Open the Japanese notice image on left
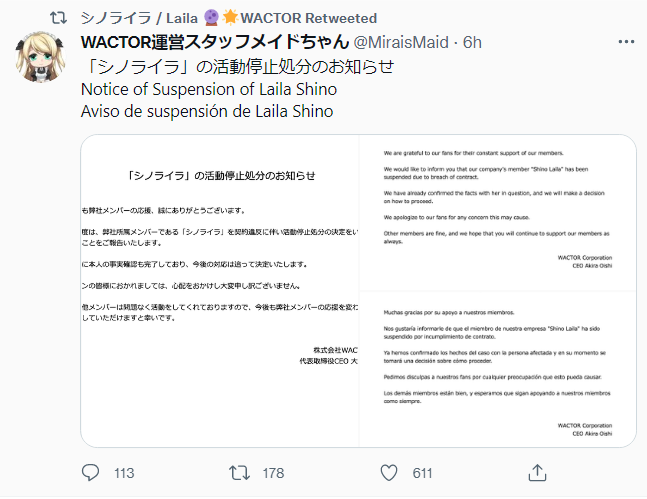The height and width of the screenshot is (499, 647). coord(220,291)
